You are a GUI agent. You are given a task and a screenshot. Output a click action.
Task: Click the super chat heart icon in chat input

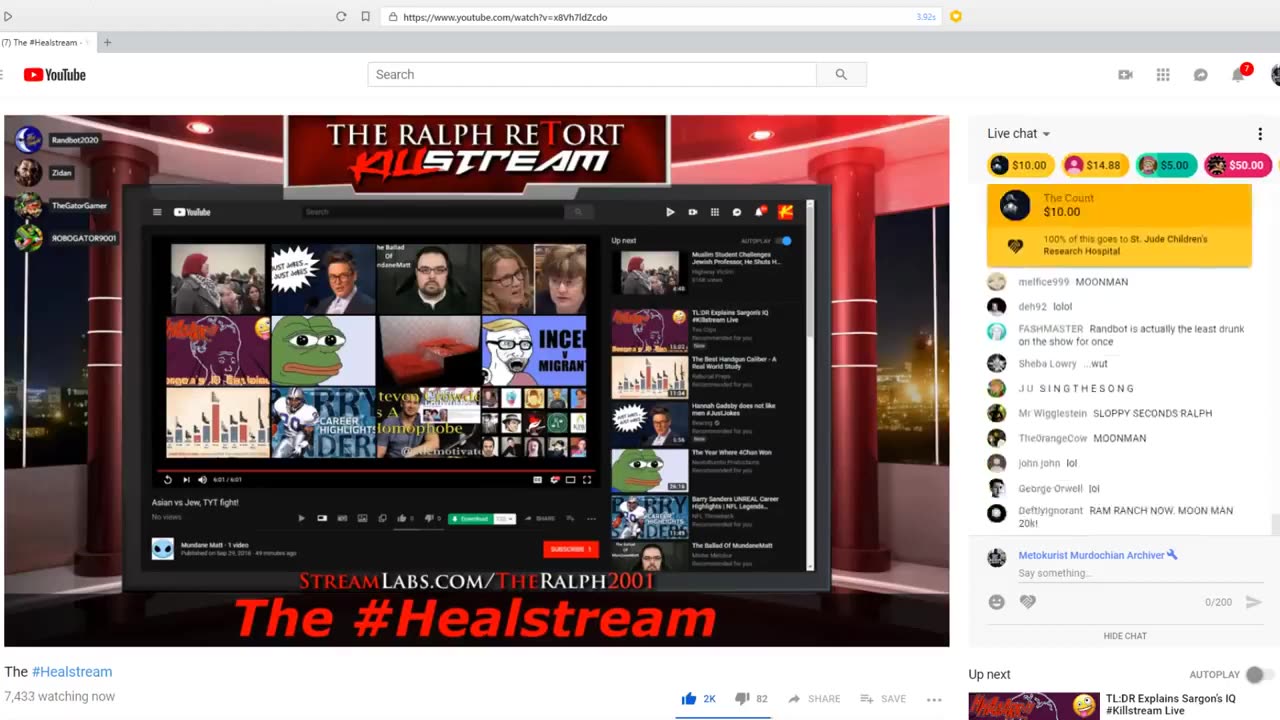(1027, 602)
